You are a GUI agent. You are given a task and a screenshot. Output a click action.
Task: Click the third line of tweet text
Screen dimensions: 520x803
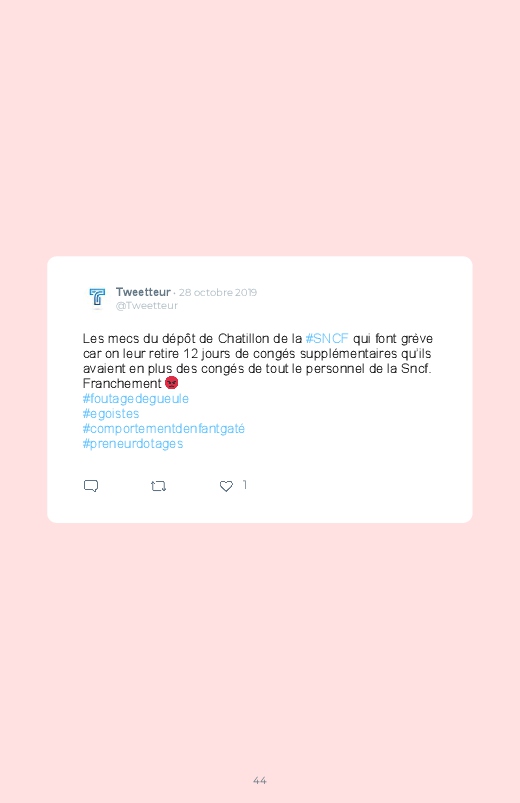[257, 368]
